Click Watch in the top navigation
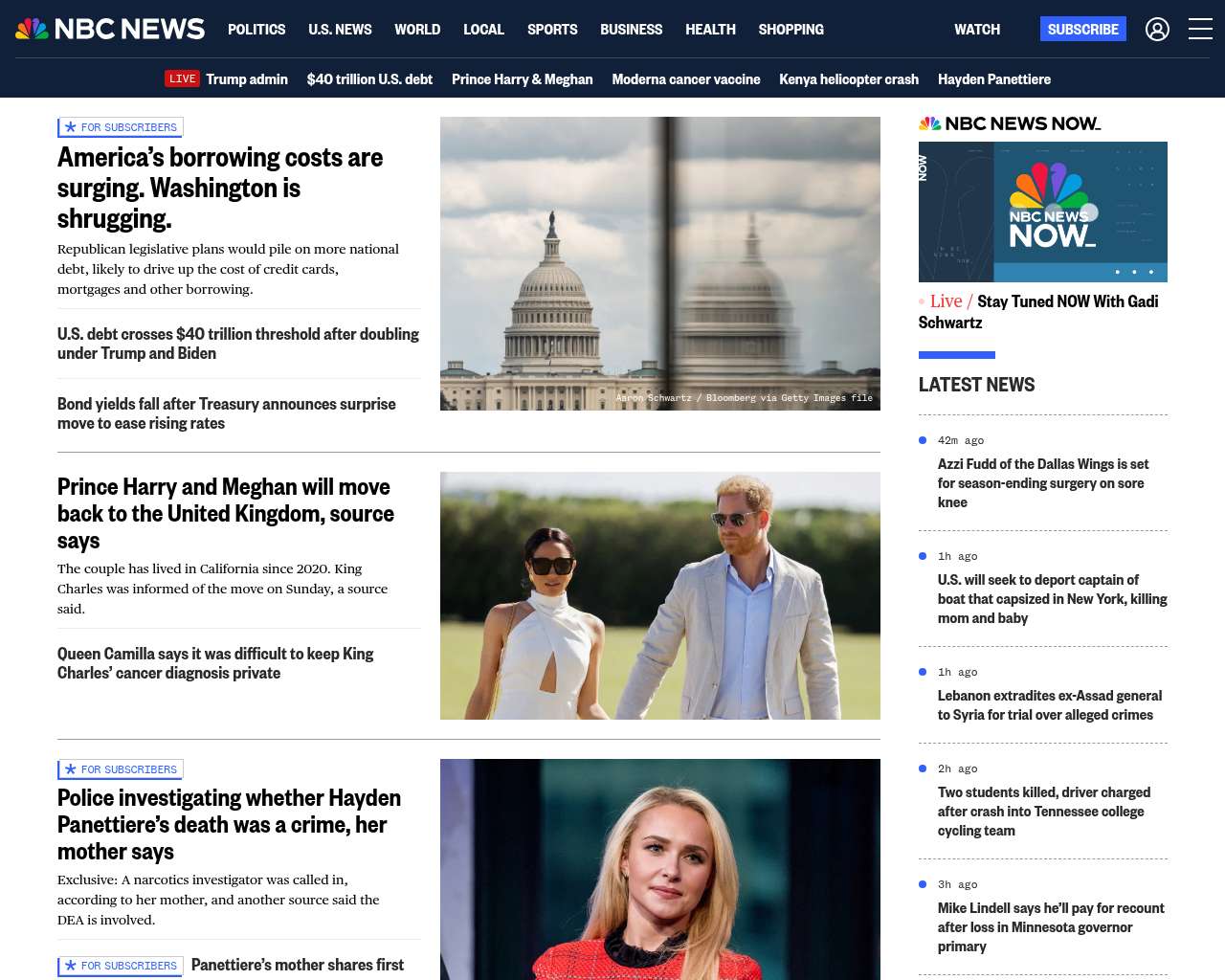The image size is (1225, 980). [977, 30]
